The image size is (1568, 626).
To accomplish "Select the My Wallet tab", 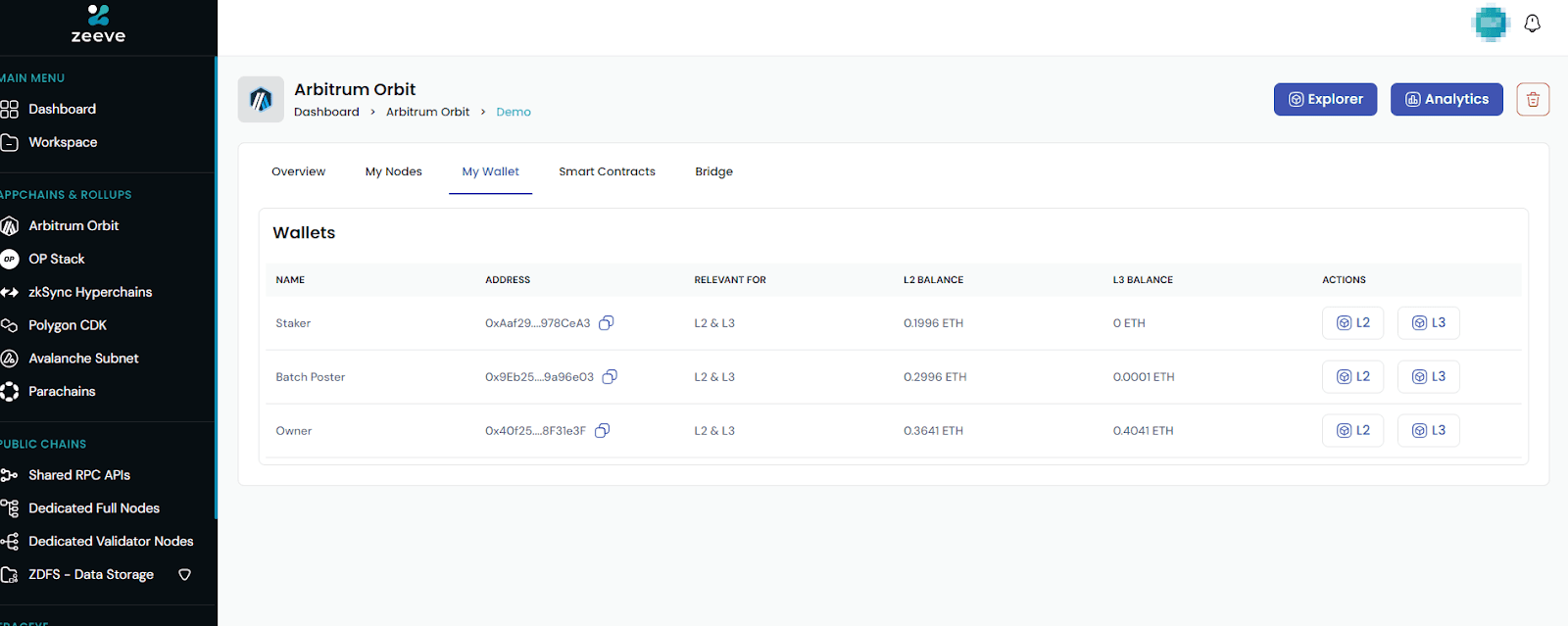I will 491,171.
